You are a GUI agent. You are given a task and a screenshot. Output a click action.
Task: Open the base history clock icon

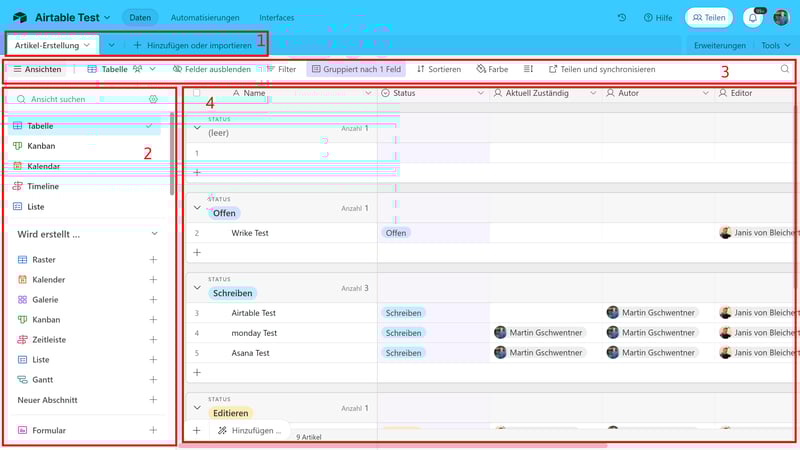point(621,17)
